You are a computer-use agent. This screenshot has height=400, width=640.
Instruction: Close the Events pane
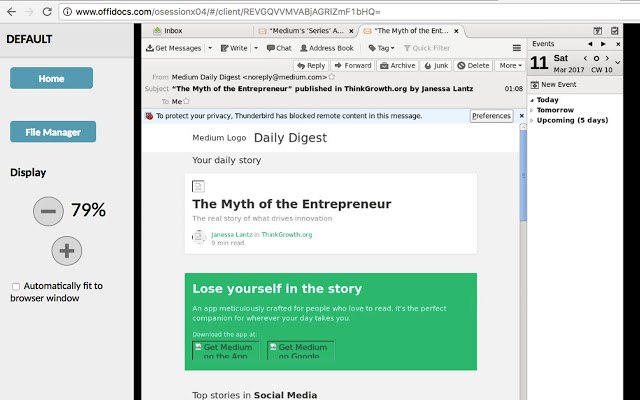pos(618,44)
